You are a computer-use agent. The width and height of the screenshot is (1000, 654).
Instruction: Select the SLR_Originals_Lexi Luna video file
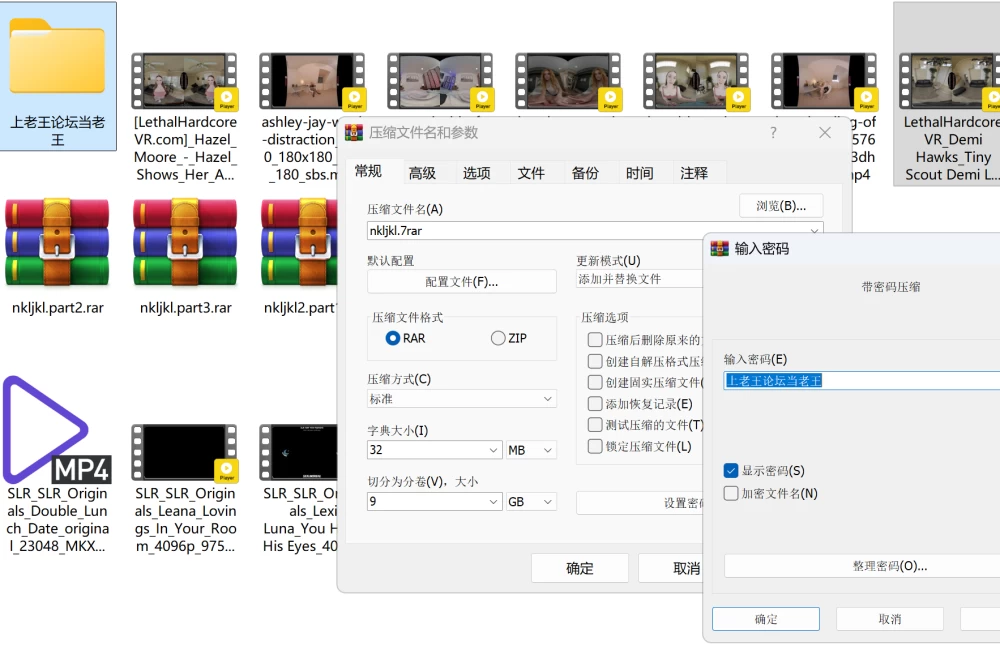coord(298,452)
